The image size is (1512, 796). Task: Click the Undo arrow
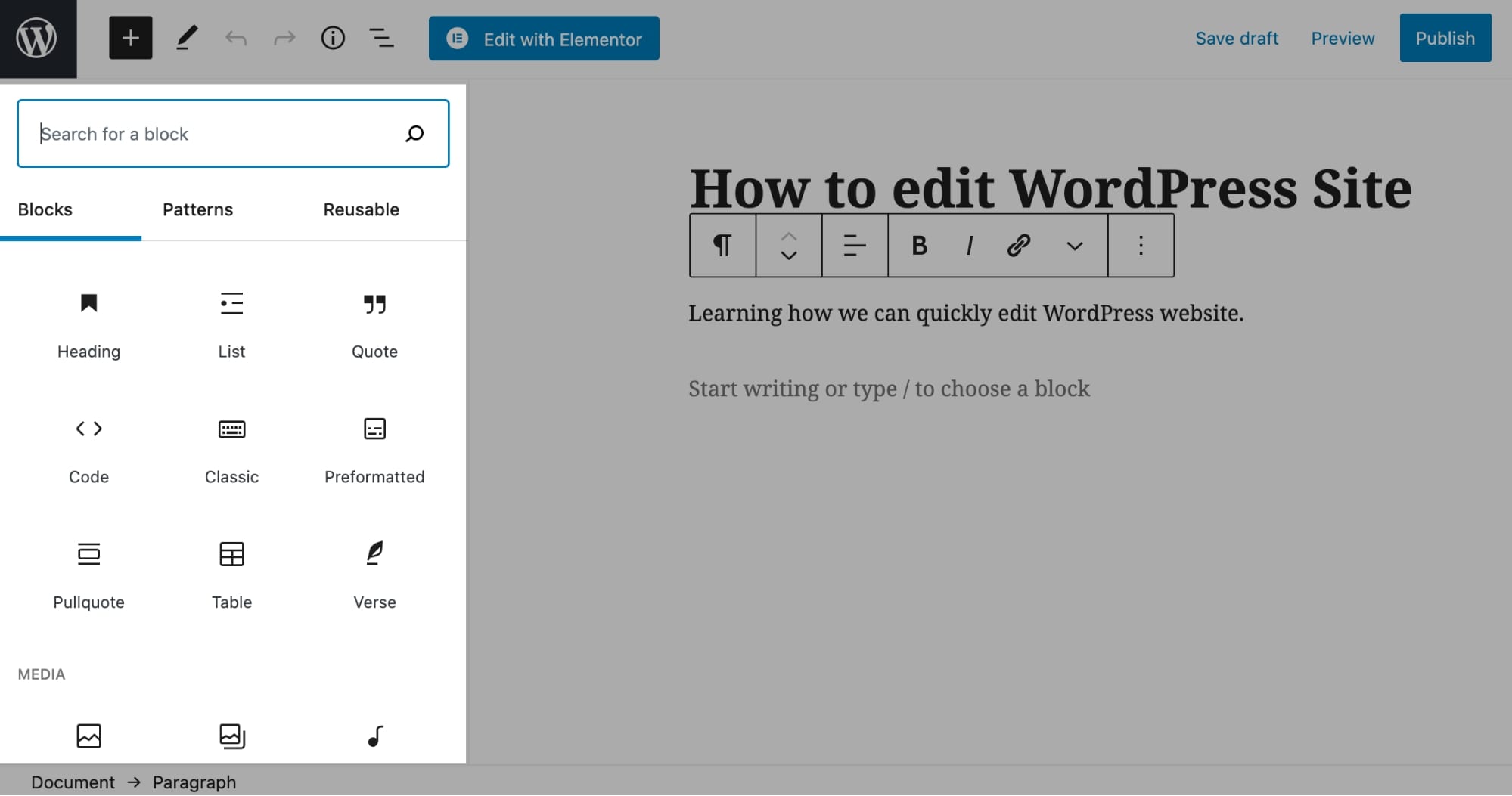coord(236,39)
